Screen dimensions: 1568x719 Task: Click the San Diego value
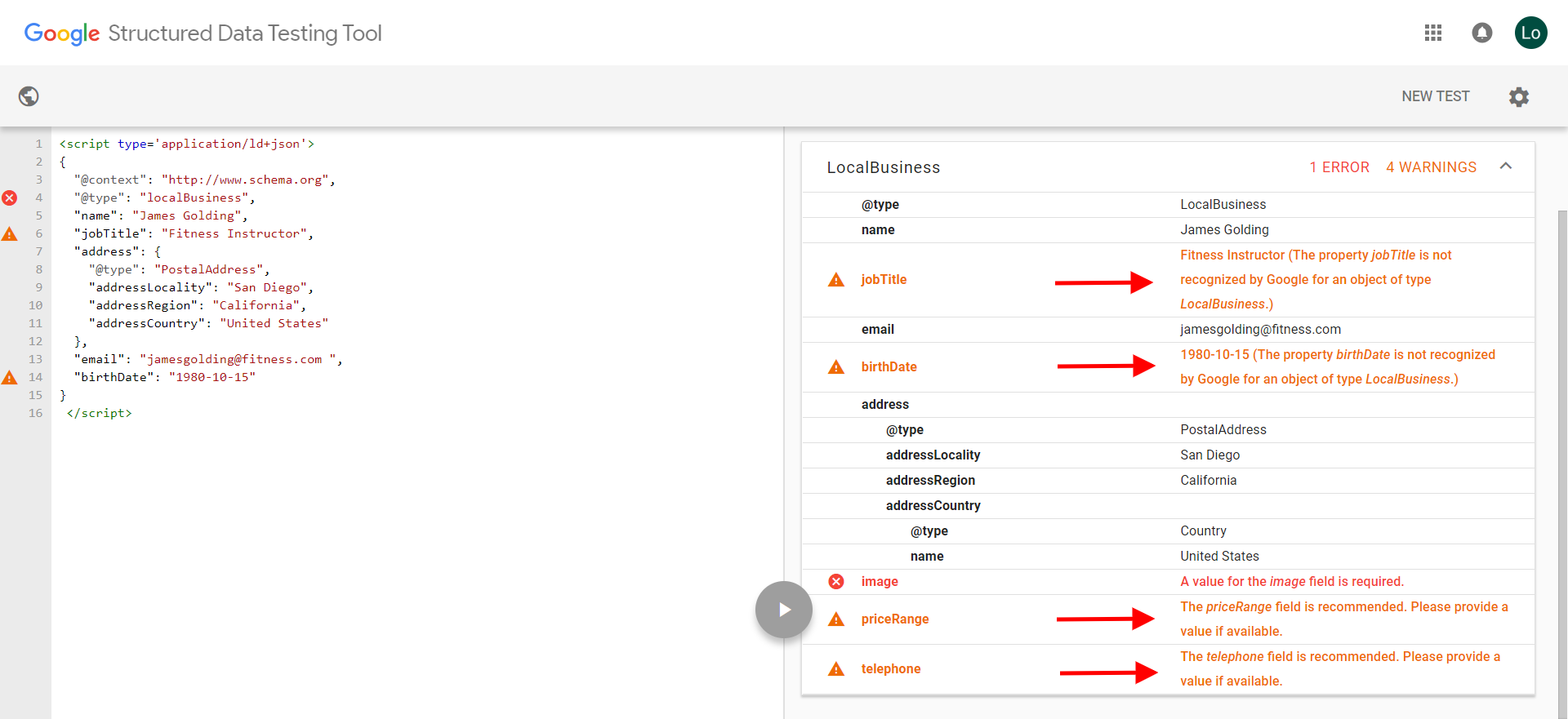(1209, 455)
